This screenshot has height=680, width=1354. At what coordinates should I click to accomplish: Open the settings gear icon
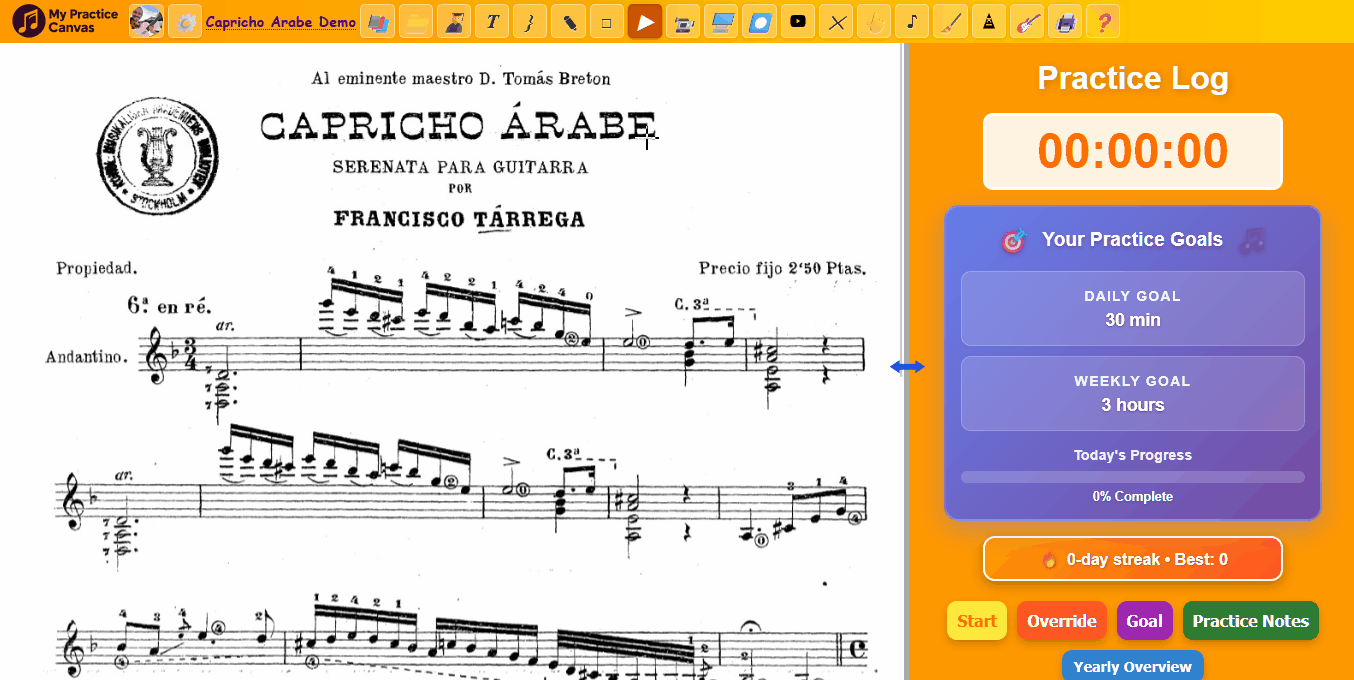[185, 21]
